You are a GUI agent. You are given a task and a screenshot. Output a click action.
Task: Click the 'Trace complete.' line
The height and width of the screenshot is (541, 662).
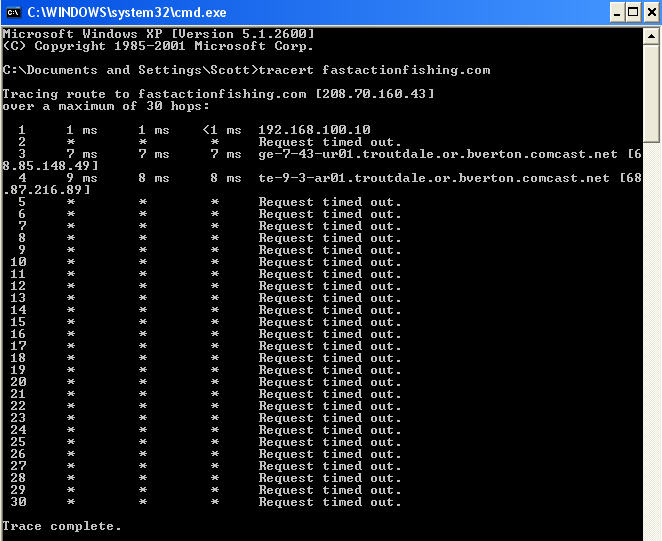62,526
